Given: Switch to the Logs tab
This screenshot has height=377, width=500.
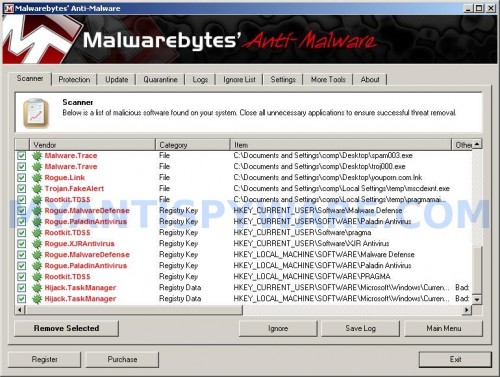Looking at the screenshot, I should (x=200, y=80).
